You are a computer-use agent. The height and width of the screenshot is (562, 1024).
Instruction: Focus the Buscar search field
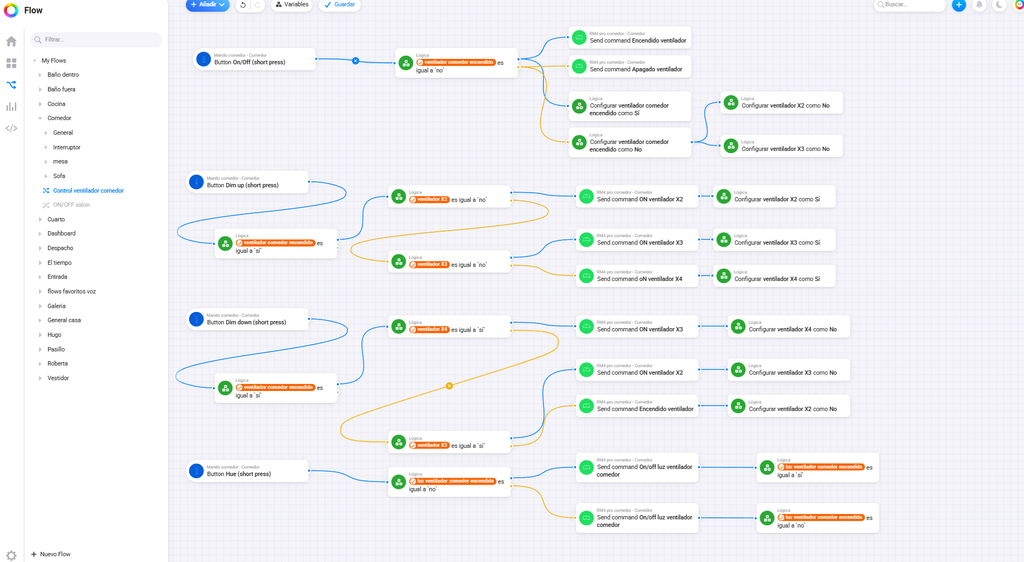910,5
